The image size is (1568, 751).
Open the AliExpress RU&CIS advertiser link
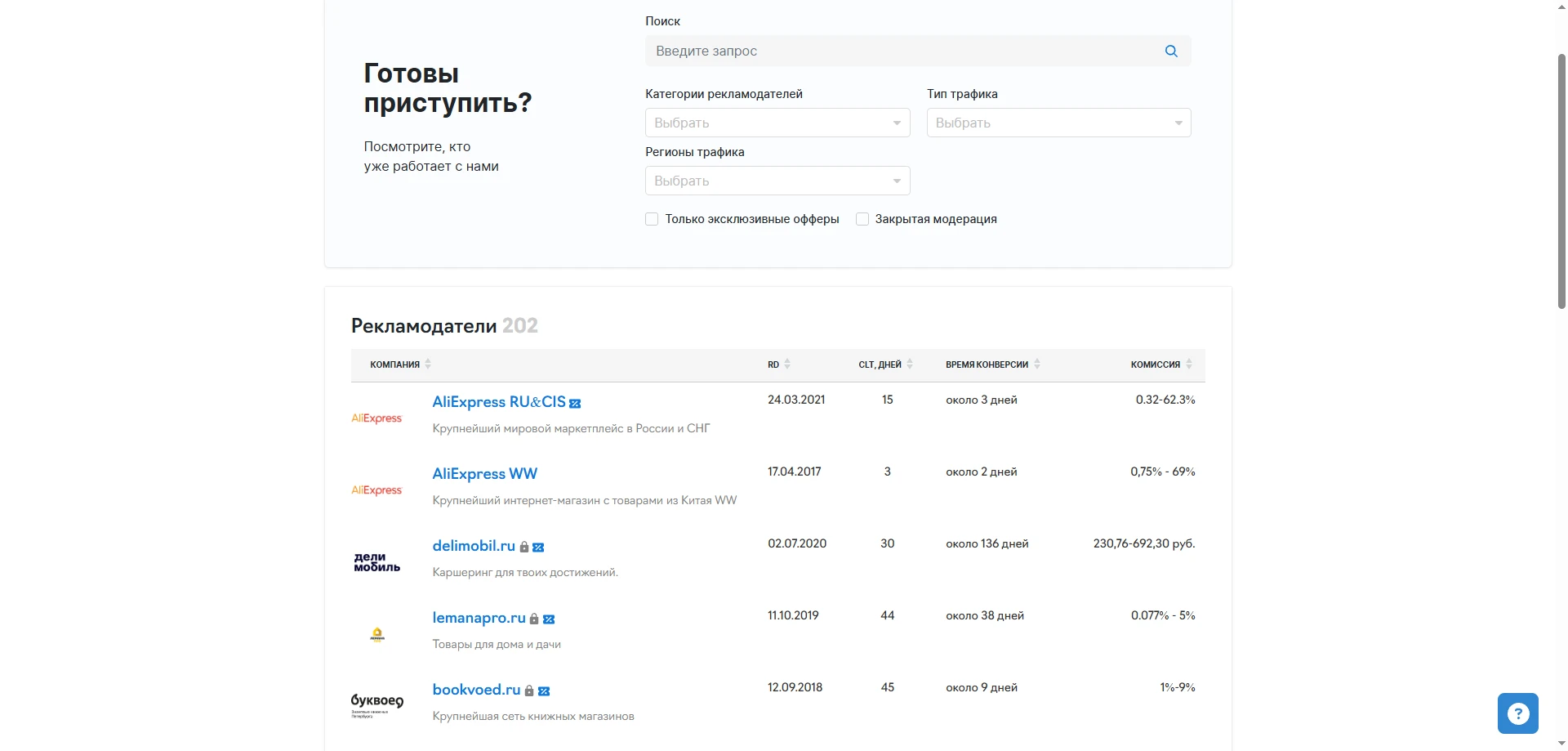tap(499, 402)
